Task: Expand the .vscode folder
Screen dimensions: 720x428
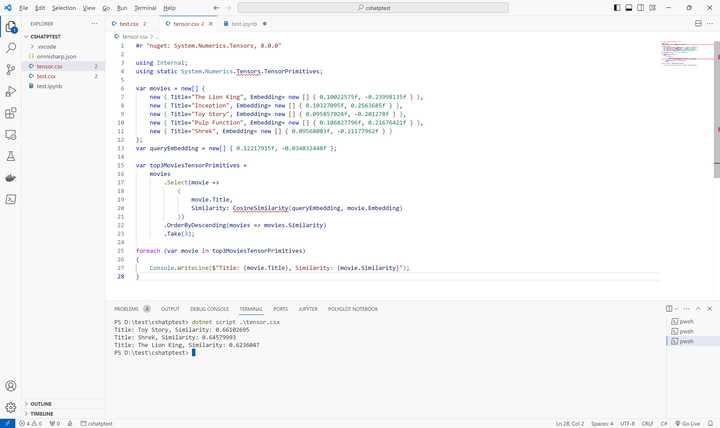Action: click(62, 46)
